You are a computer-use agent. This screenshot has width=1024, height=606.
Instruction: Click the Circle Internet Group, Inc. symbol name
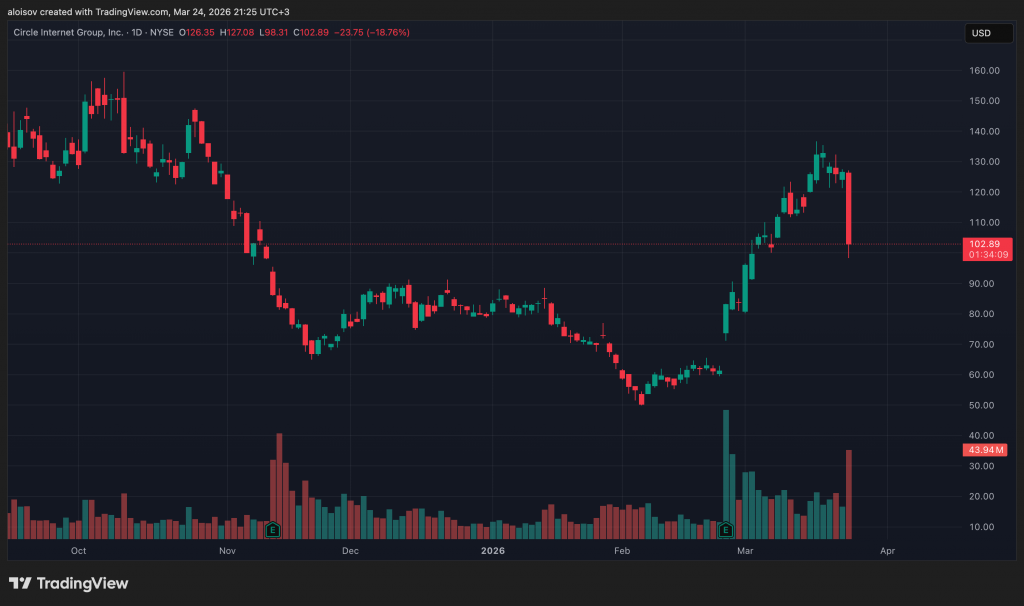point(68,32)
